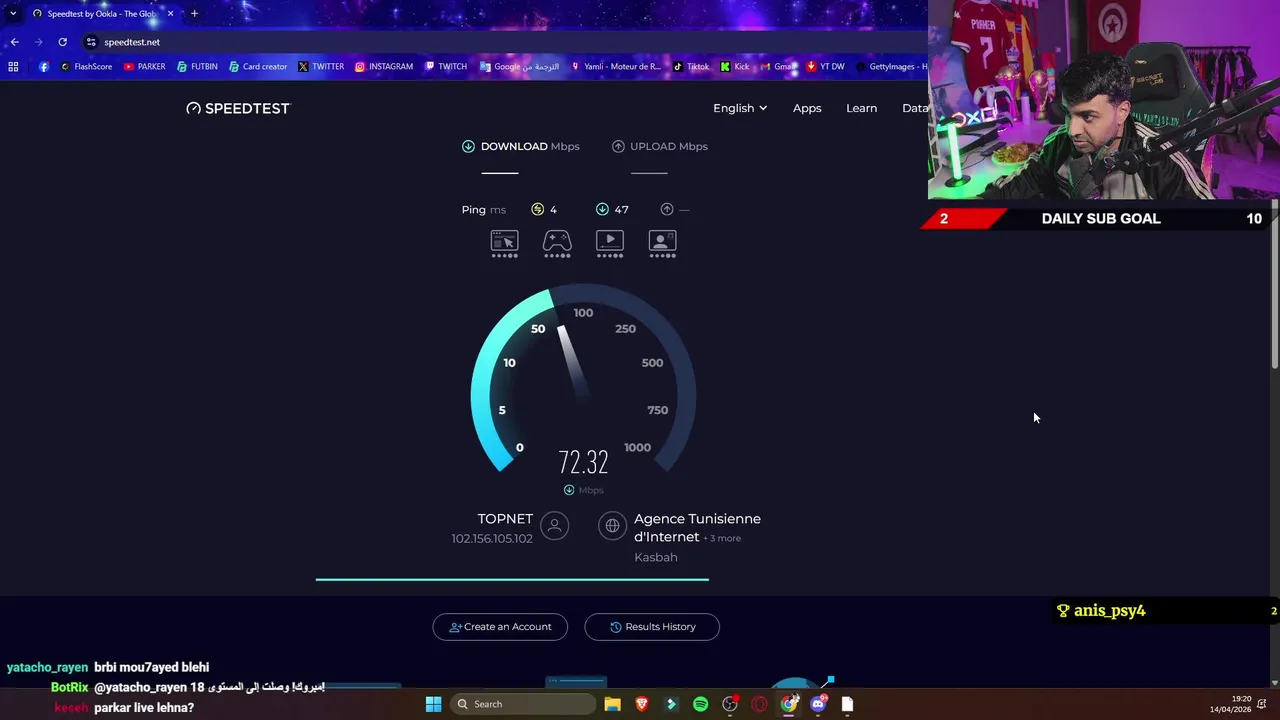Screen dimensions: 1280x720
Task: Click the idle ping icon showing 4
Action: (538, 209)
